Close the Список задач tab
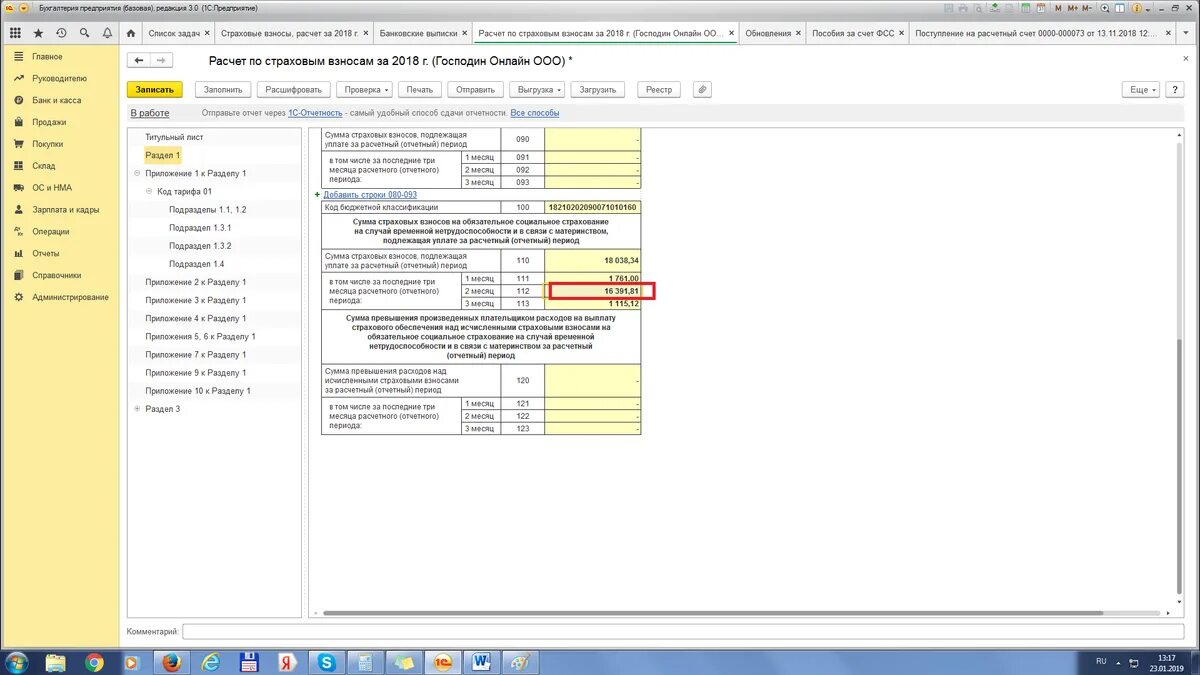The image size is (1200, 675). coord(207,33)
